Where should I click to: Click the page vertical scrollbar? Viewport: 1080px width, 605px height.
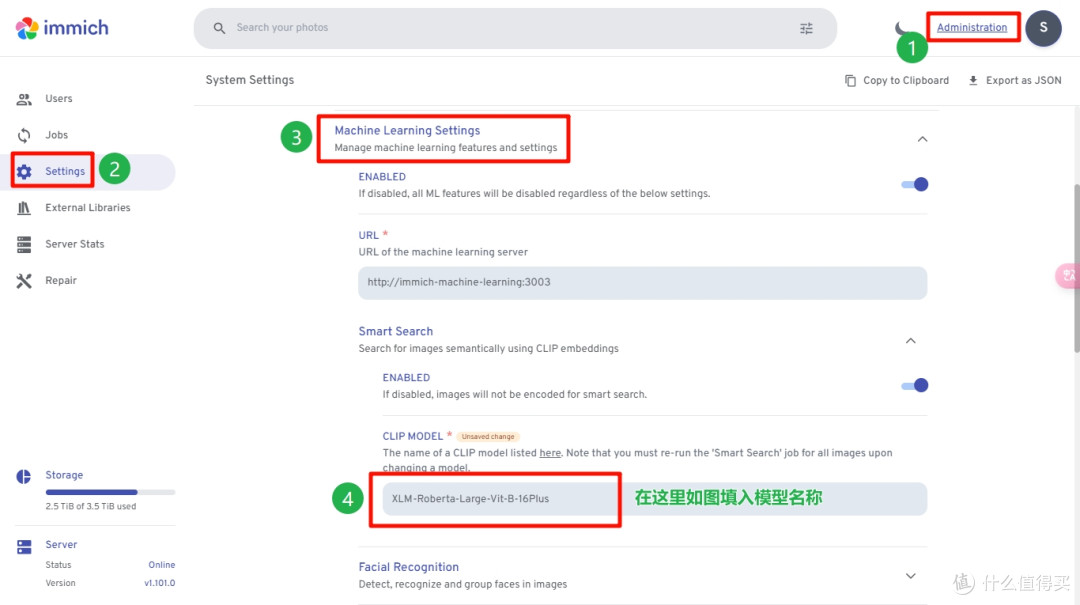click(x=1076, y=268)
